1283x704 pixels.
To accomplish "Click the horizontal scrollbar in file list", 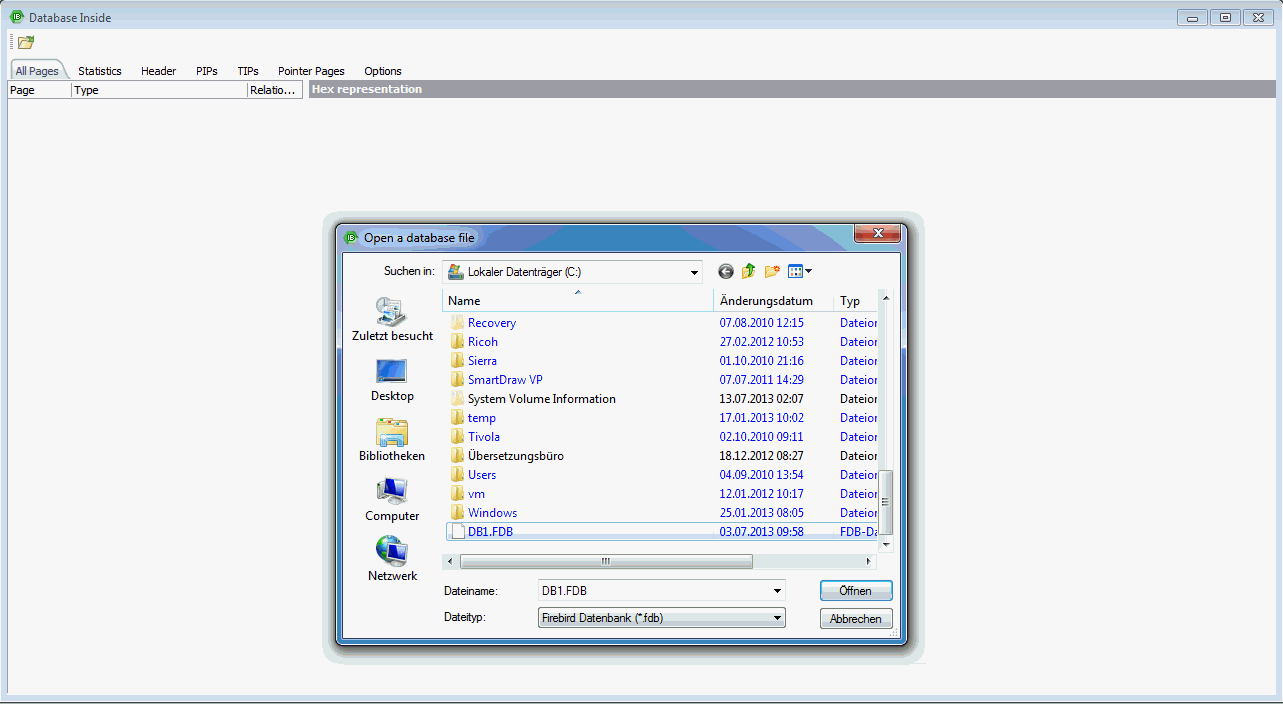I will click(605, 562).
